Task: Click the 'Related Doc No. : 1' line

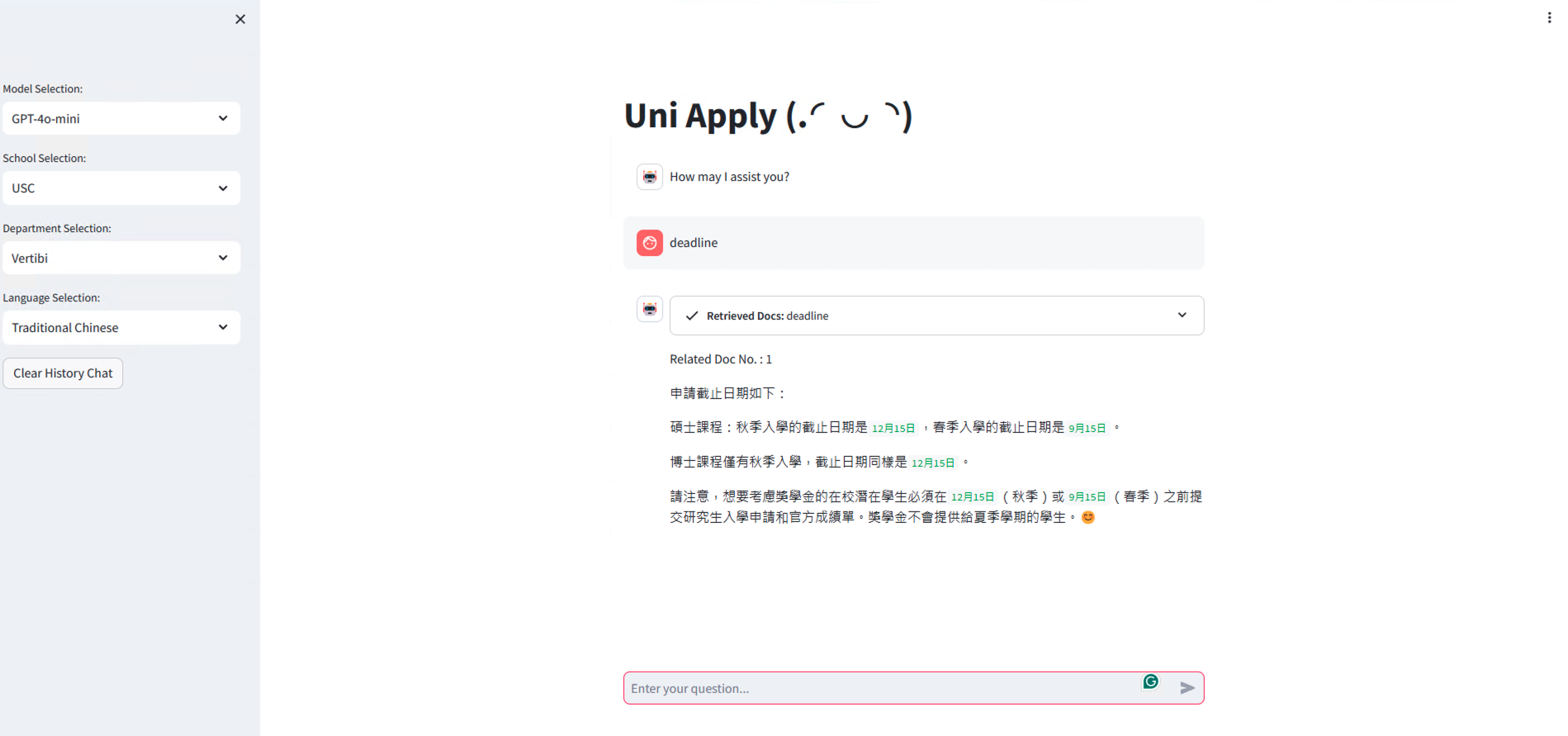Action: coord(721,359)
